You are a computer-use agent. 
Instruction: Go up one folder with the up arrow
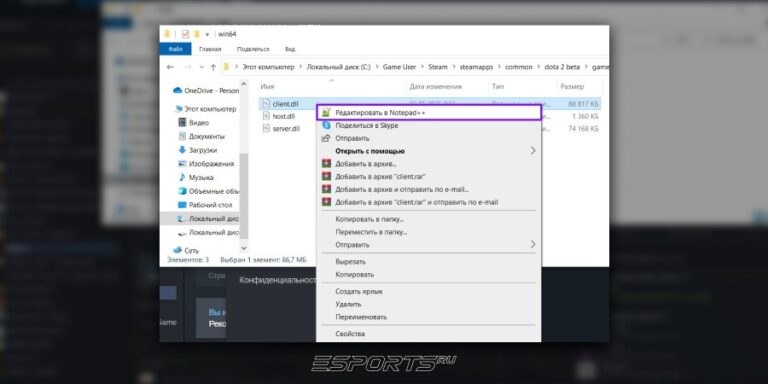point(213,67)
